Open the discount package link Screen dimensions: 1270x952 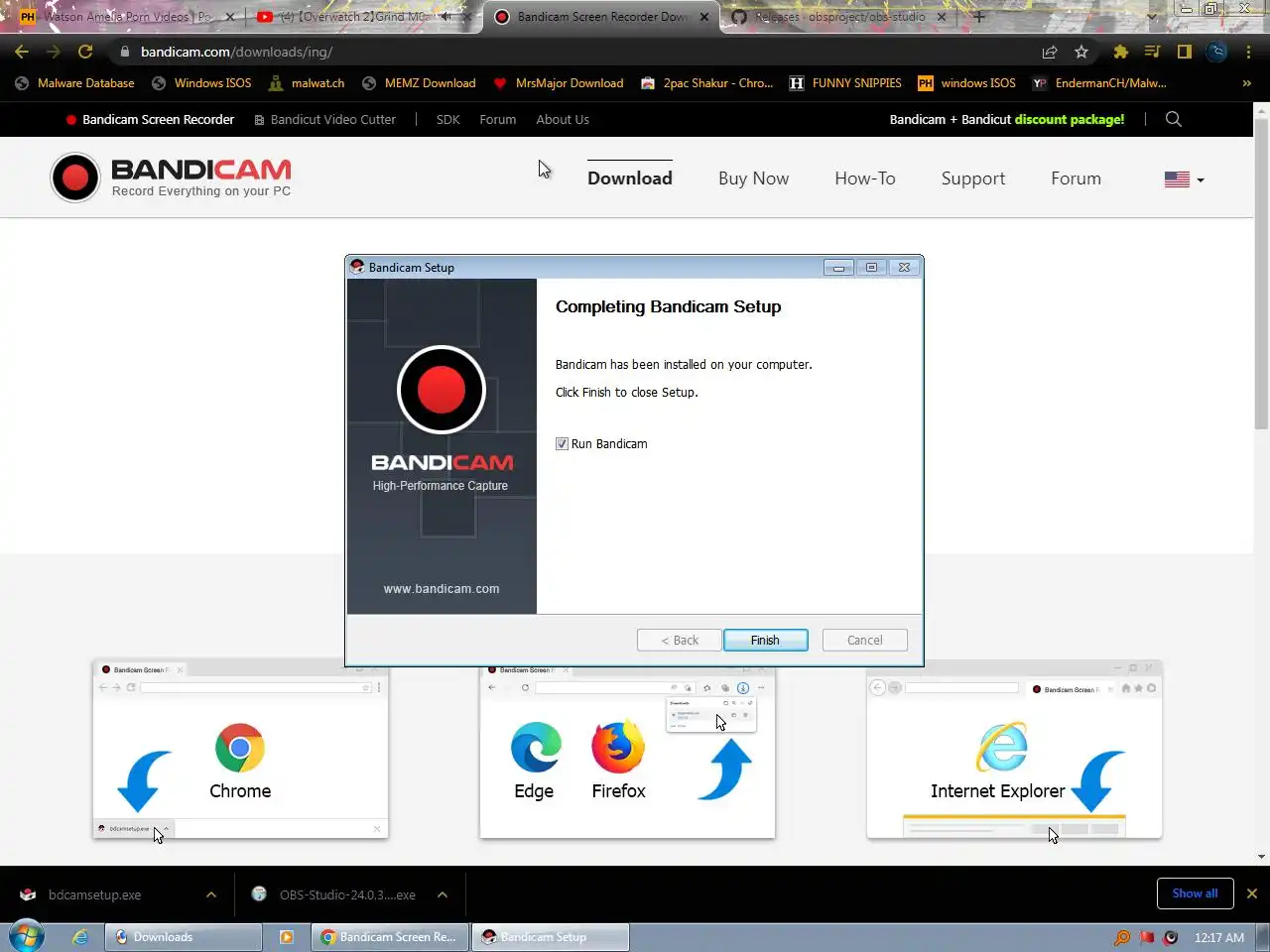point(1070,119)
